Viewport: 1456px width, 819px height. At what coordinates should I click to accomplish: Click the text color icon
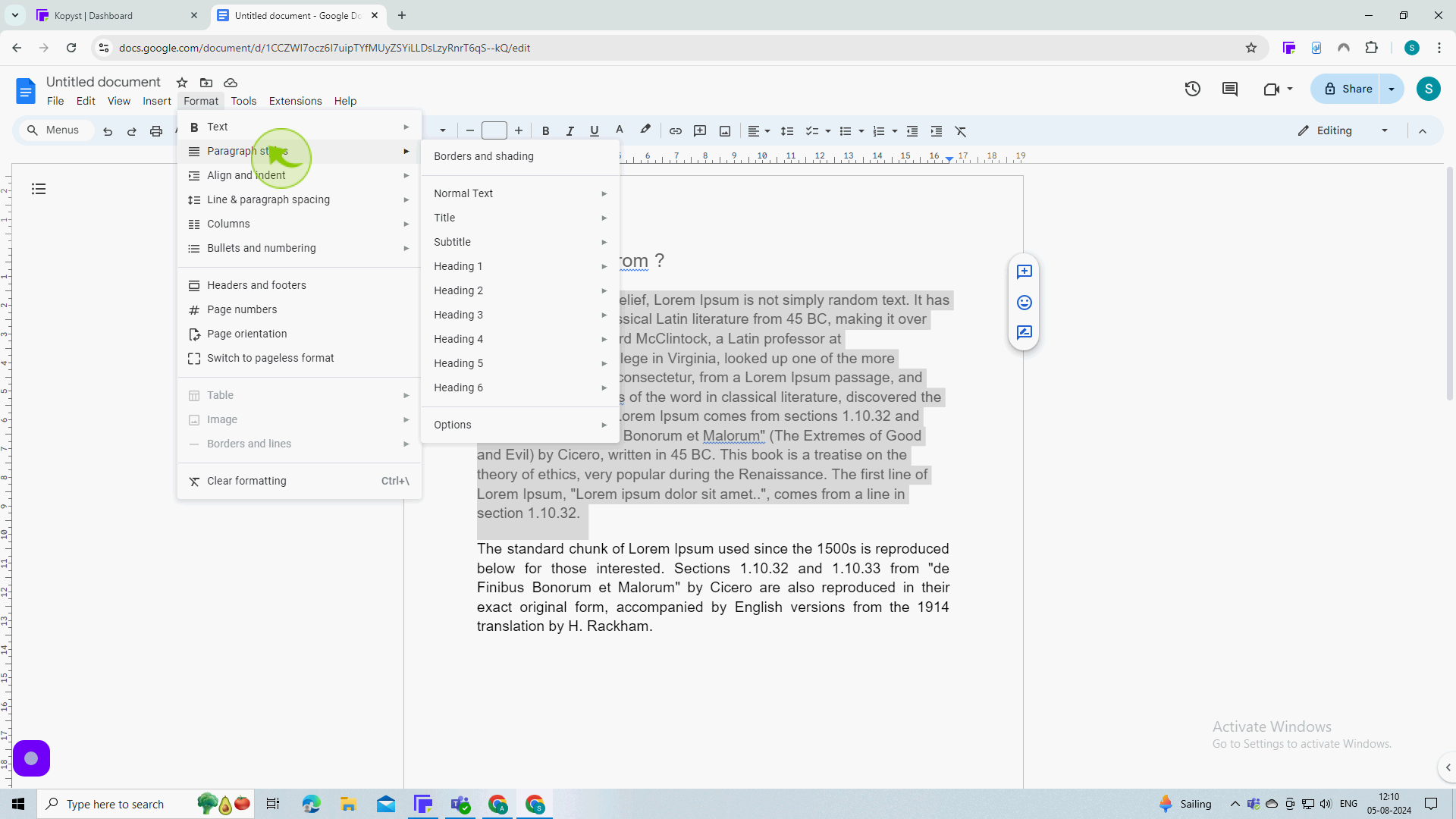click(619, 130)
